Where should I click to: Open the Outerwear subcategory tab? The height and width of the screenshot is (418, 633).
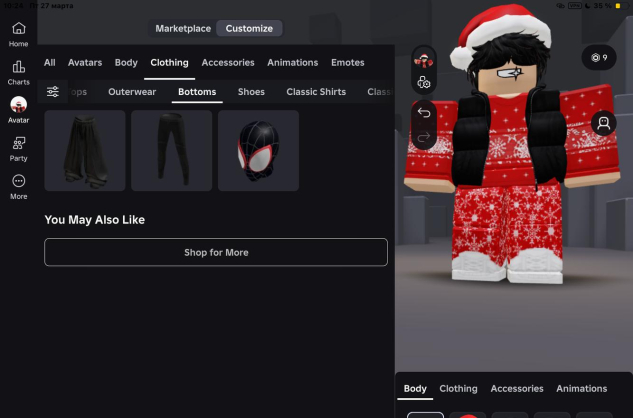pyautogui.click(x=132, y=92)
